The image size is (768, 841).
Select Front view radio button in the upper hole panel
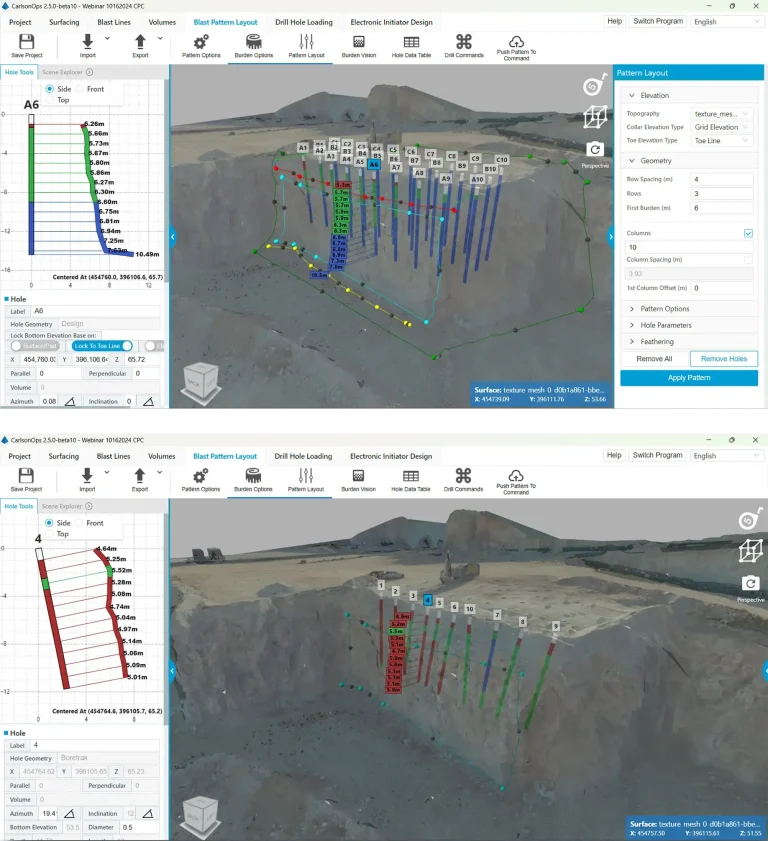81,89
